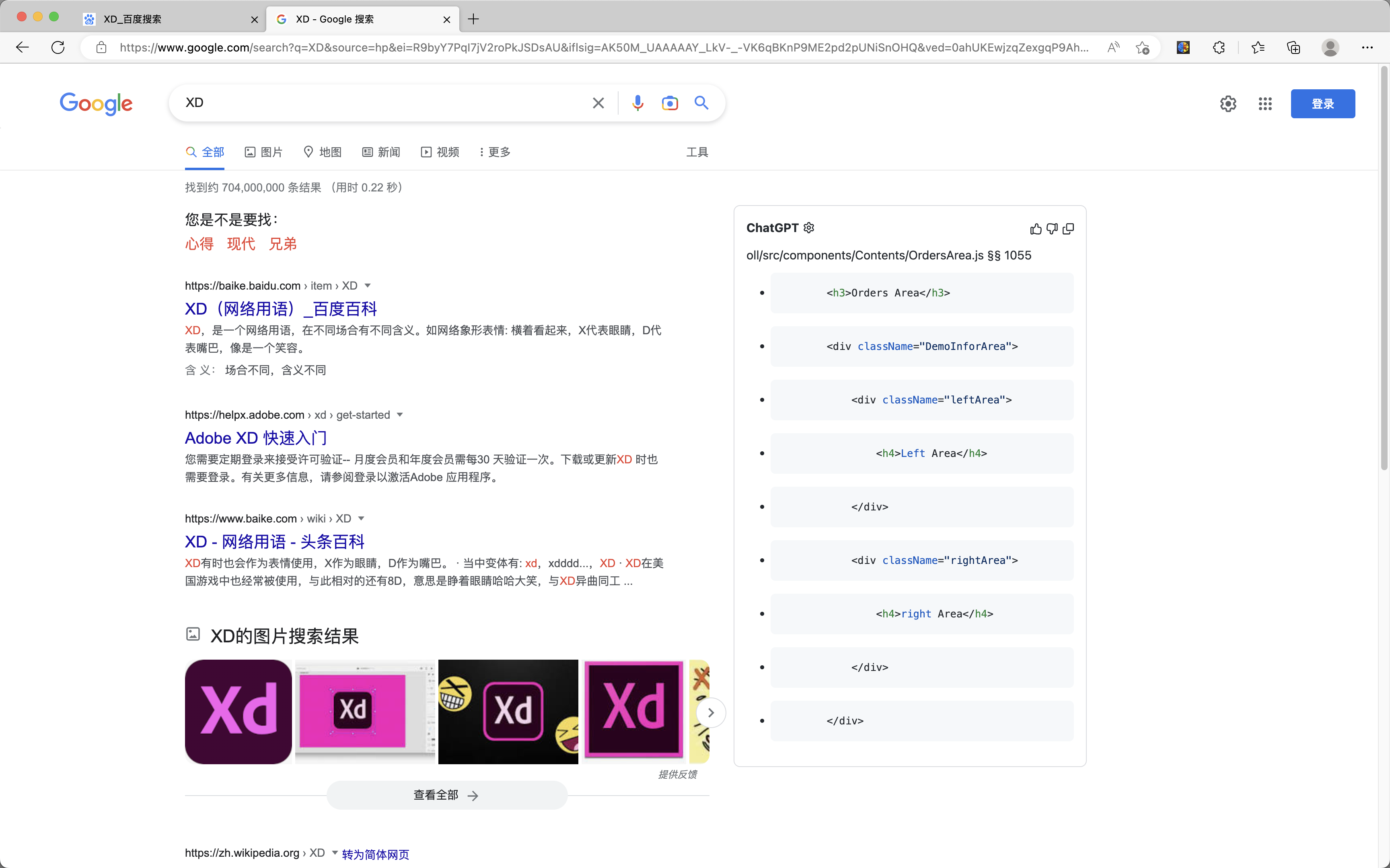
Task: Click the 登录 button
Action: click(1322, 104)
